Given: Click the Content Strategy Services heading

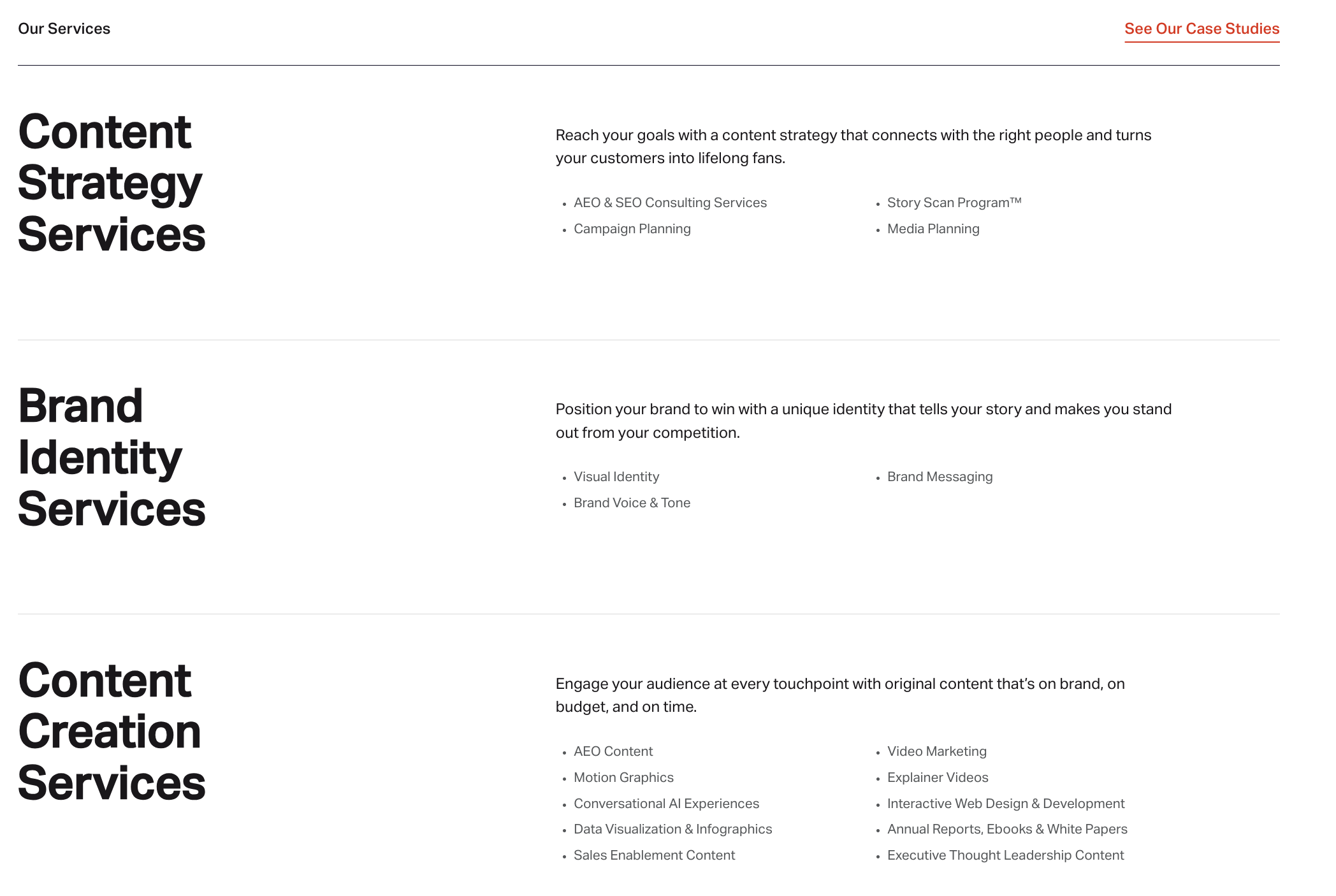Looking at the screenshot, I should [x=112, y=183].
